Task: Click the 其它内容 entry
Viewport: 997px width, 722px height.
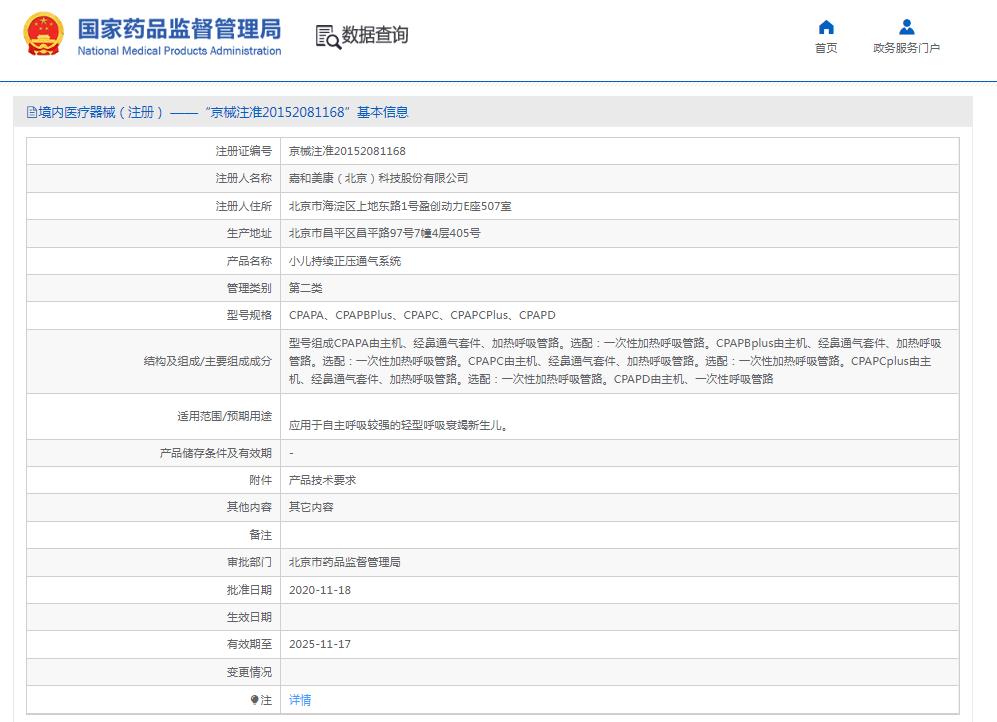Action: coord(311,507)
